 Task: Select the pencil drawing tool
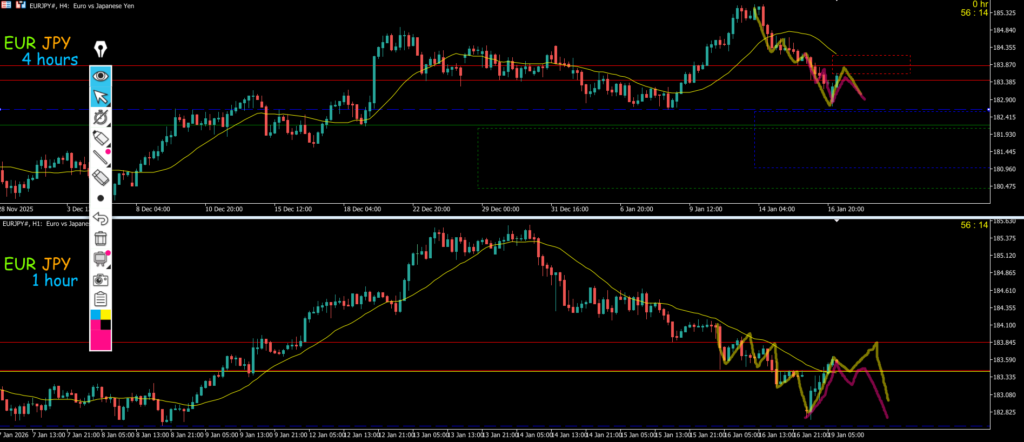(x=101, y=157)
